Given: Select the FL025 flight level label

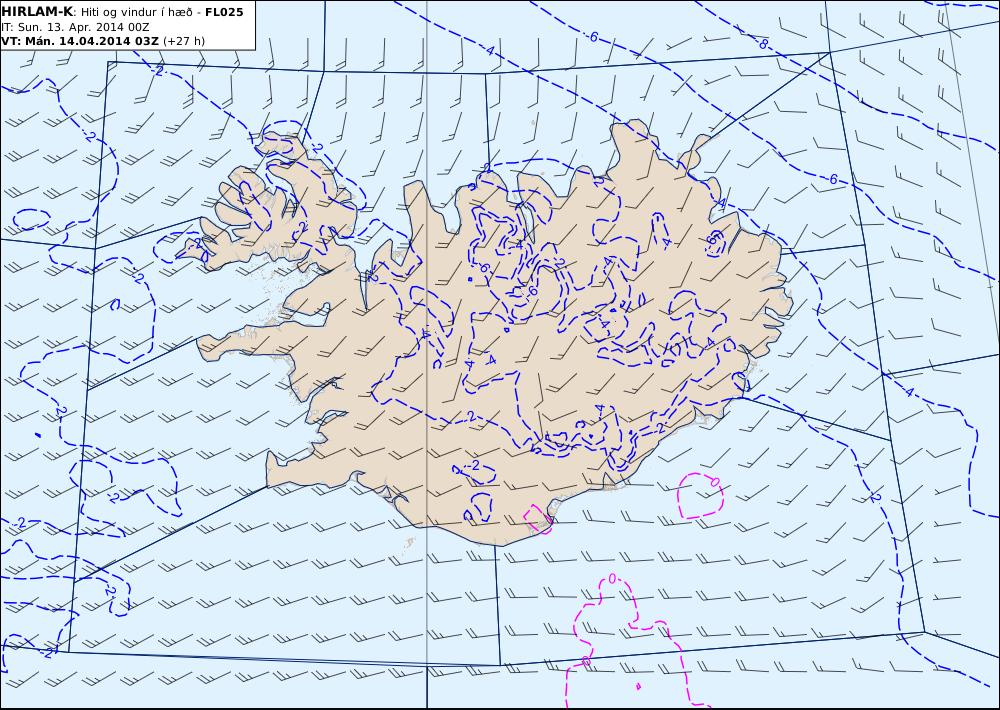Looking at the screenshot, I should [x=224, y=12].
